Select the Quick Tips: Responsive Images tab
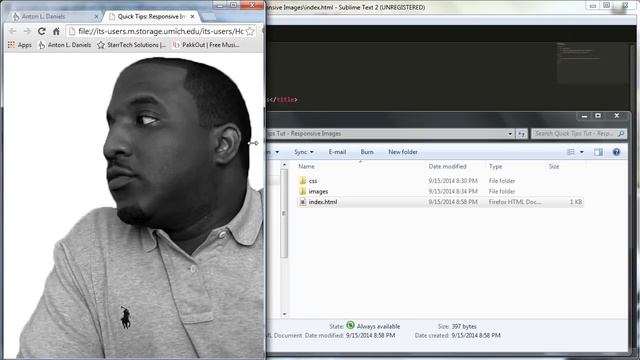 (x=152, y=16)
